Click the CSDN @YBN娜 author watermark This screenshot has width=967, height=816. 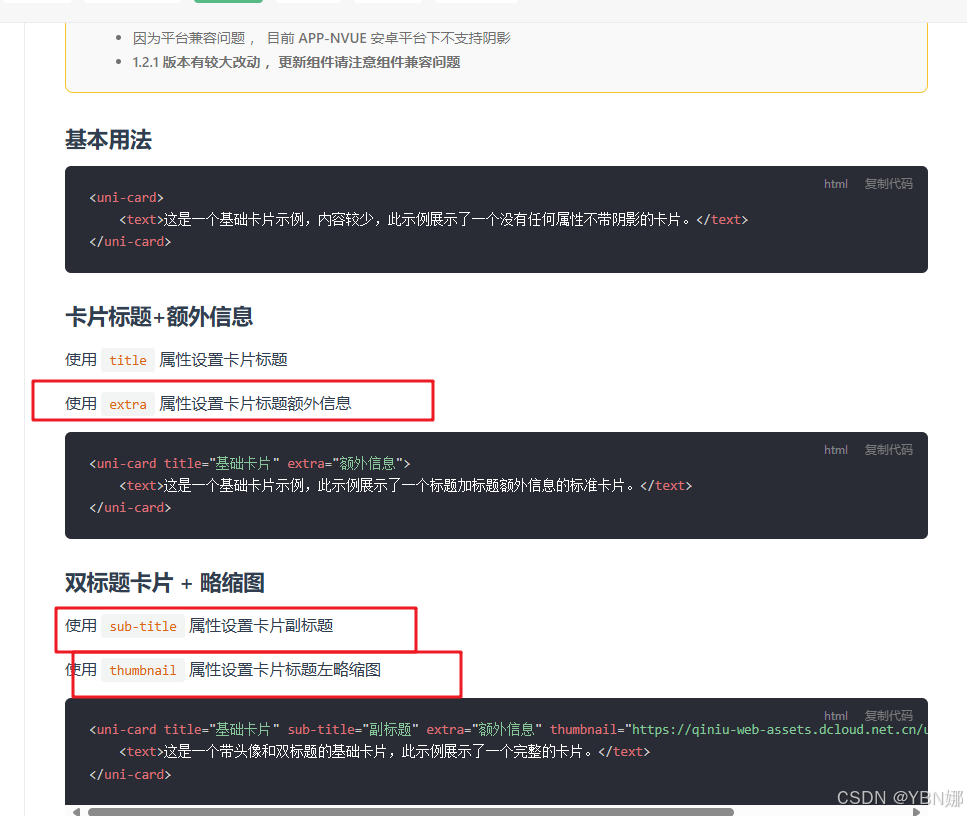898,798
